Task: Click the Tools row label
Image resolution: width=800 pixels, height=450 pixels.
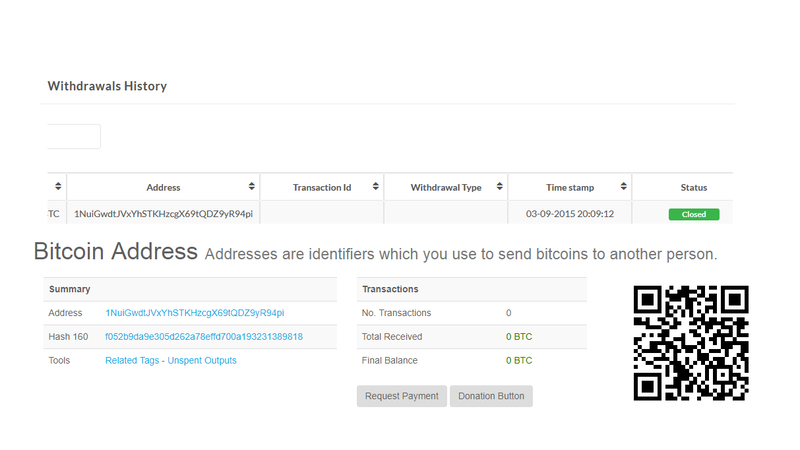Action: (x=59, y=360)
